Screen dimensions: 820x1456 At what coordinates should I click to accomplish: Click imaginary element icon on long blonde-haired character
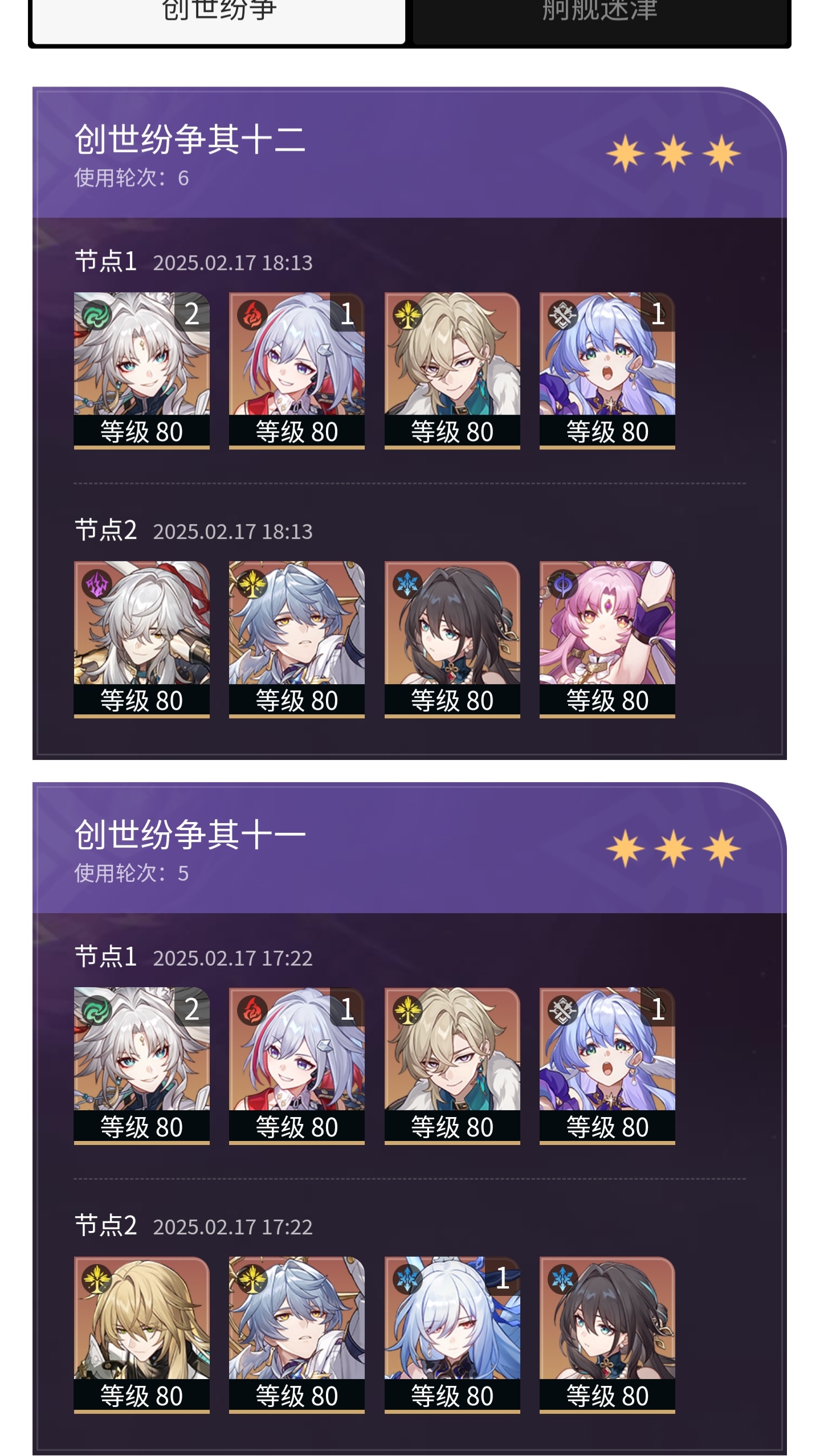tap(96, 1279)
